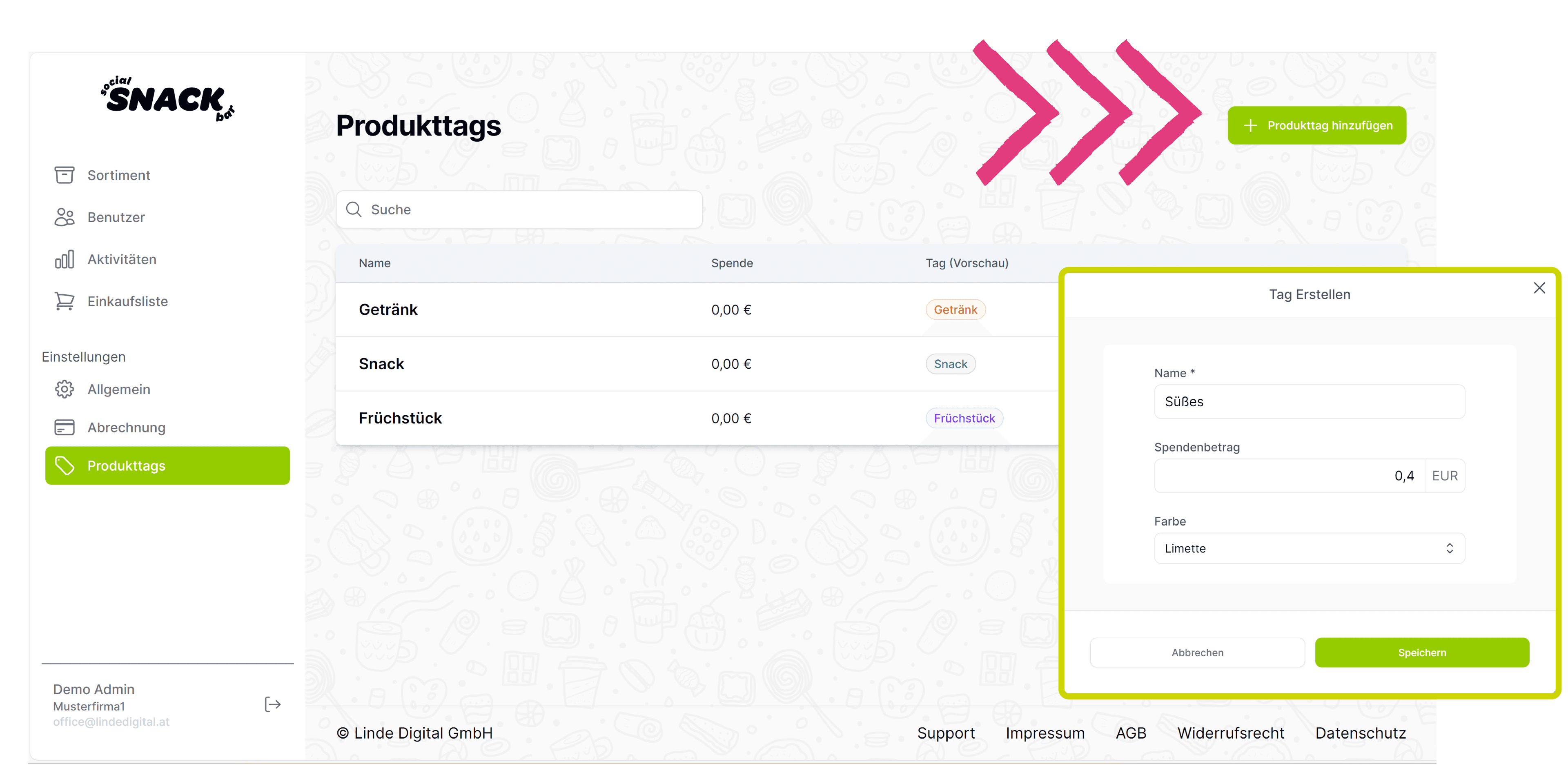Click the Einkaufsliste shopping cart icon

click(64, 301)
